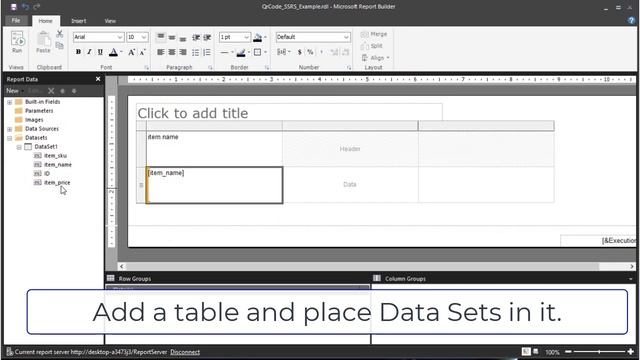This screenshot has height=360, width=640.
Task: Click the Disconnect link in status bar
Action: point(185,352)
